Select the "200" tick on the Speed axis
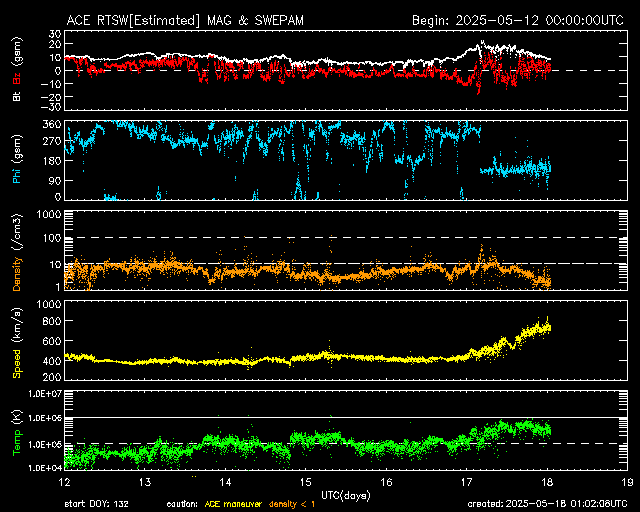This screenshot has height=512, width=640. point(52,377)
